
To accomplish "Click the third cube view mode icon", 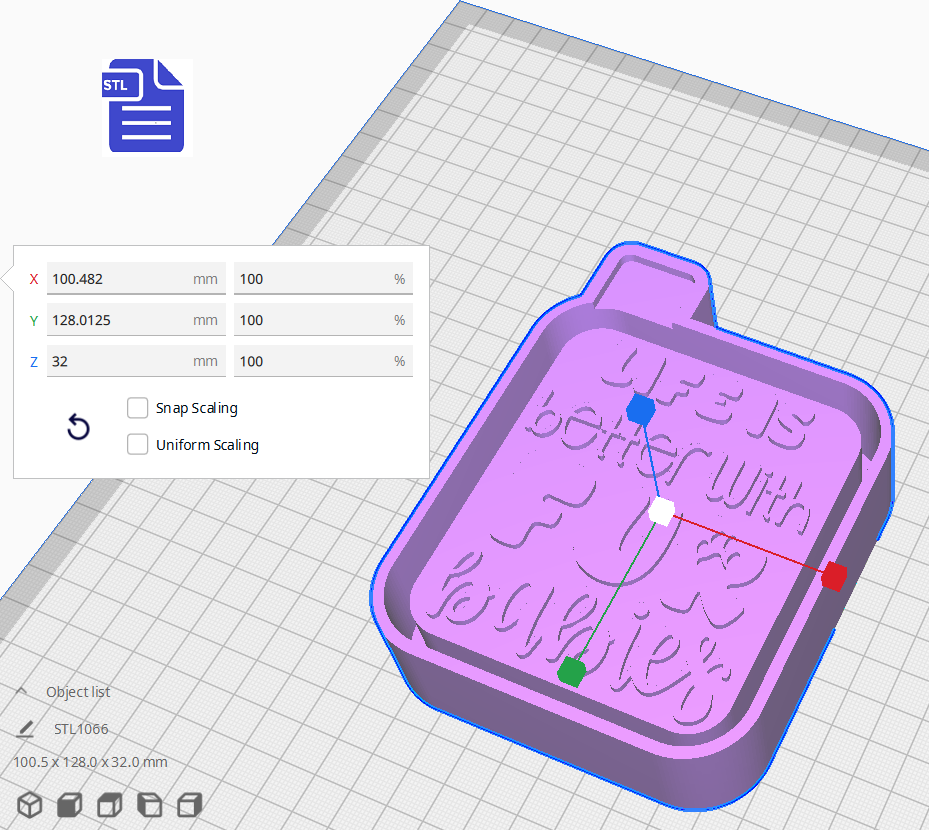I will click(x=109, y=805).
